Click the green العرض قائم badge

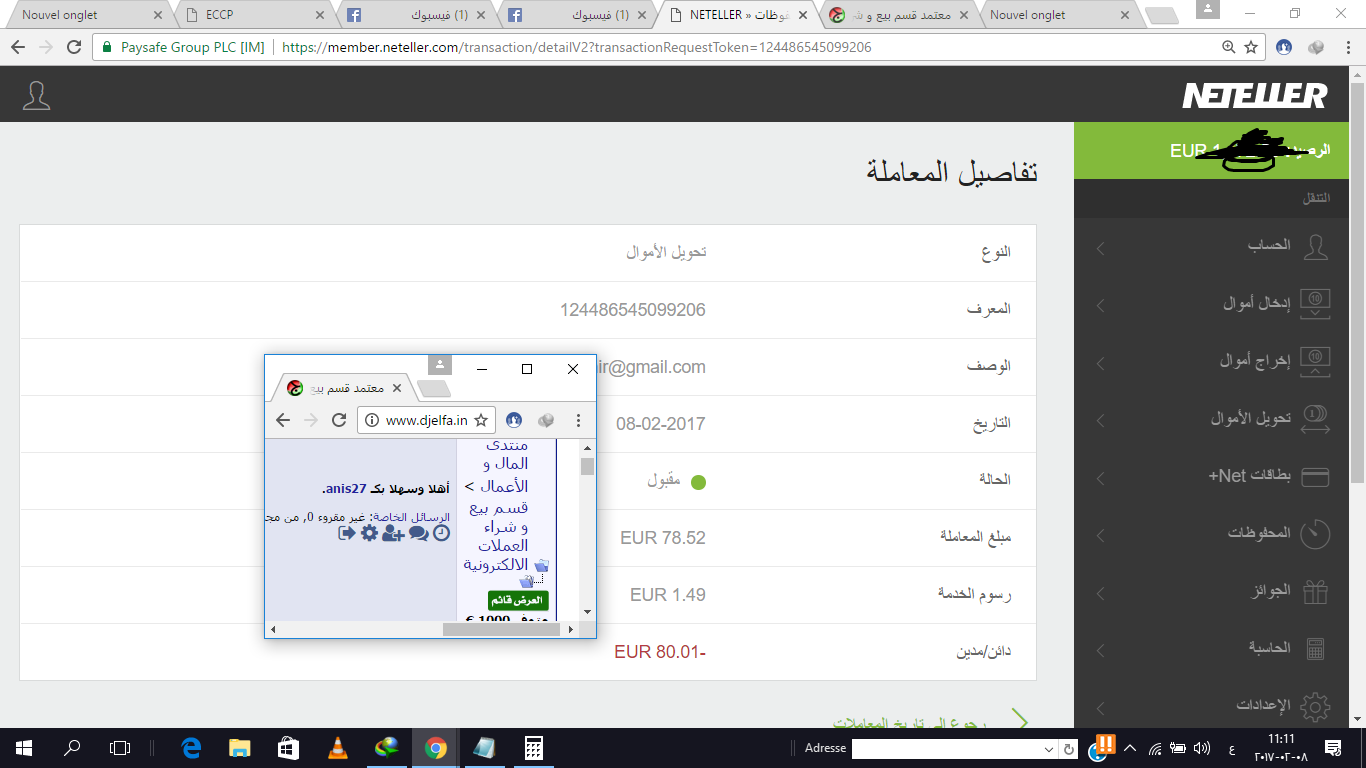[518, 600]
